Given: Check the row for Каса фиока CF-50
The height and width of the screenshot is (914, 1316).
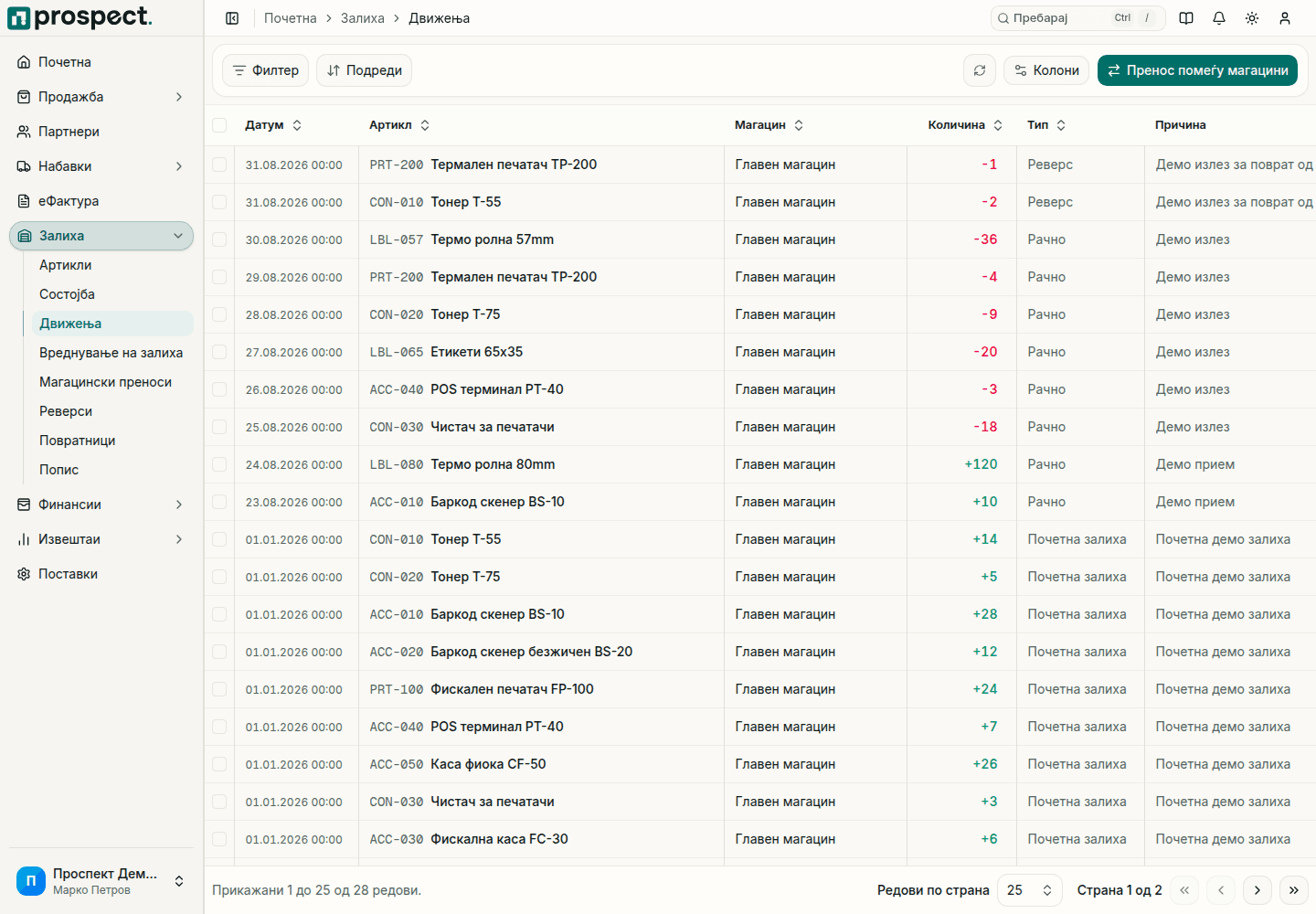Looking at the screenshot, I should coord(219,764).
